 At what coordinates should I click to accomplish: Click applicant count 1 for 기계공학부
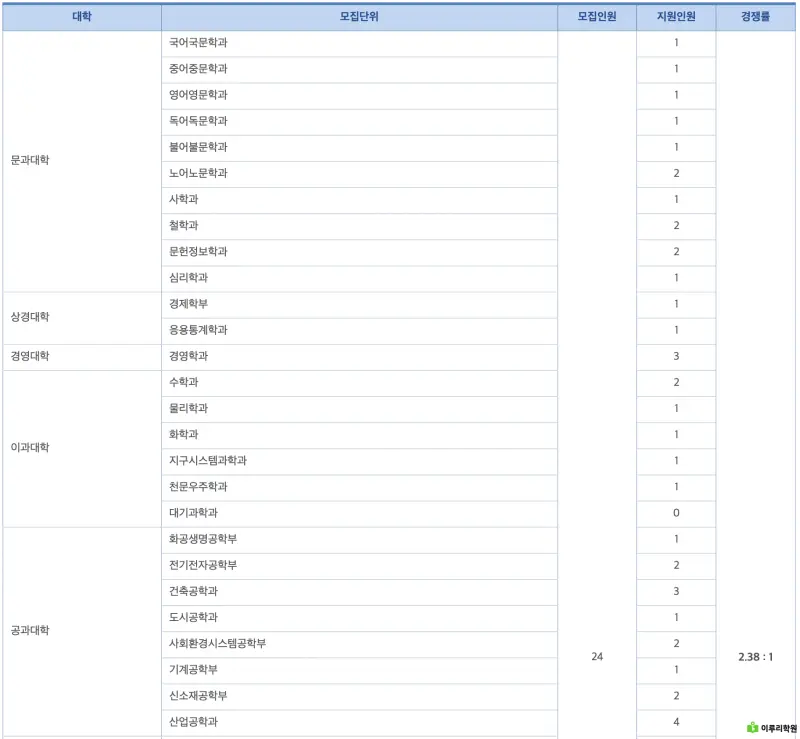[x=676, y=670]
